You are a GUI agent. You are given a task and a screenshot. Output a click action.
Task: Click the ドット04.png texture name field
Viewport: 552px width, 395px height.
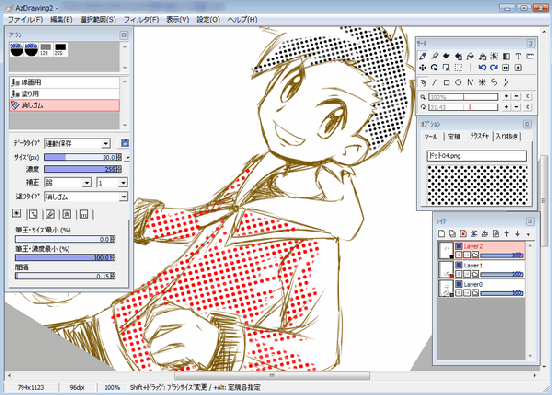(x=477, y=156)
